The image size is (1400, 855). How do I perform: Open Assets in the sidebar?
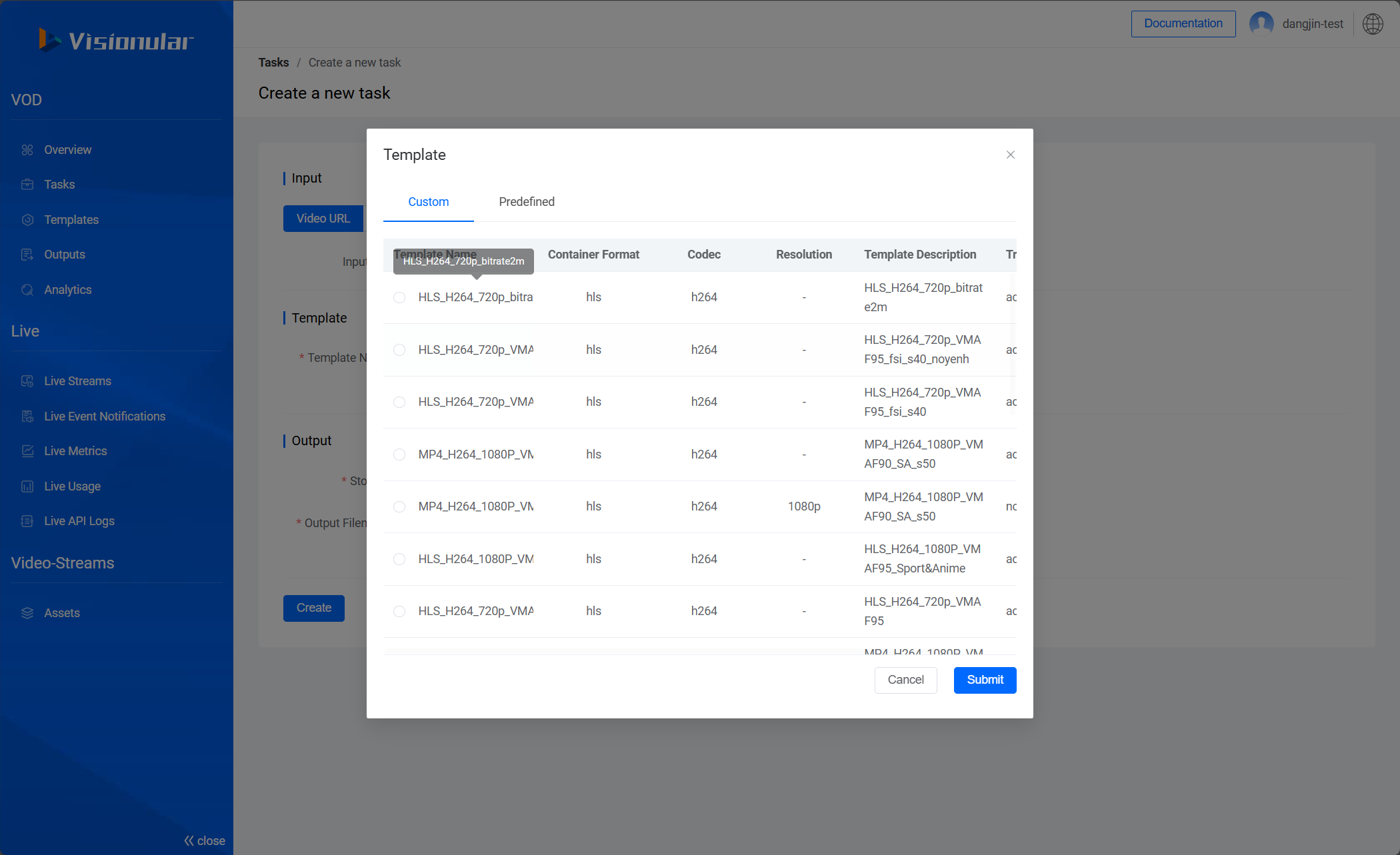click(62, 613)
